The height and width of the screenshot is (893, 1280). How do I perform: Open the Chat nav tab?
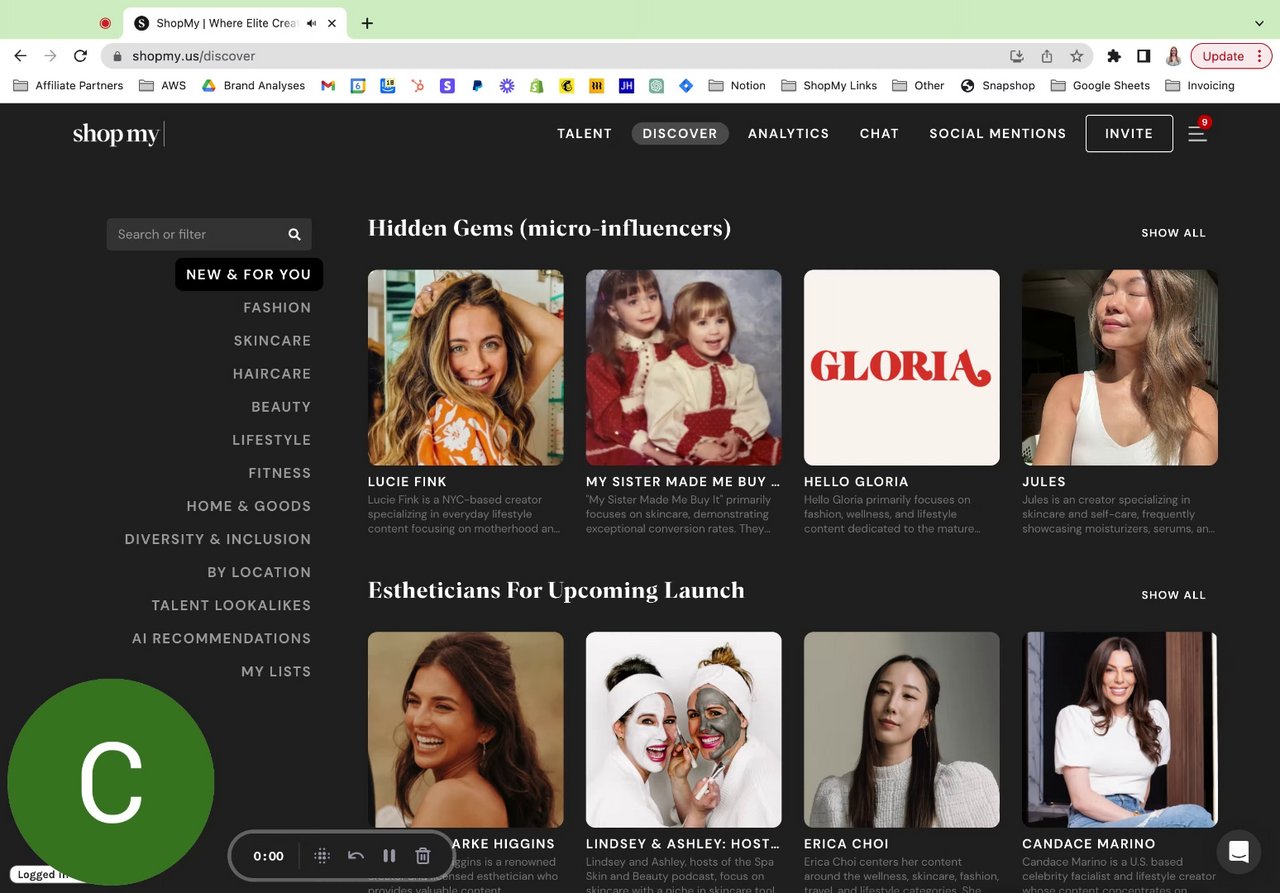[x=879, y=133]
